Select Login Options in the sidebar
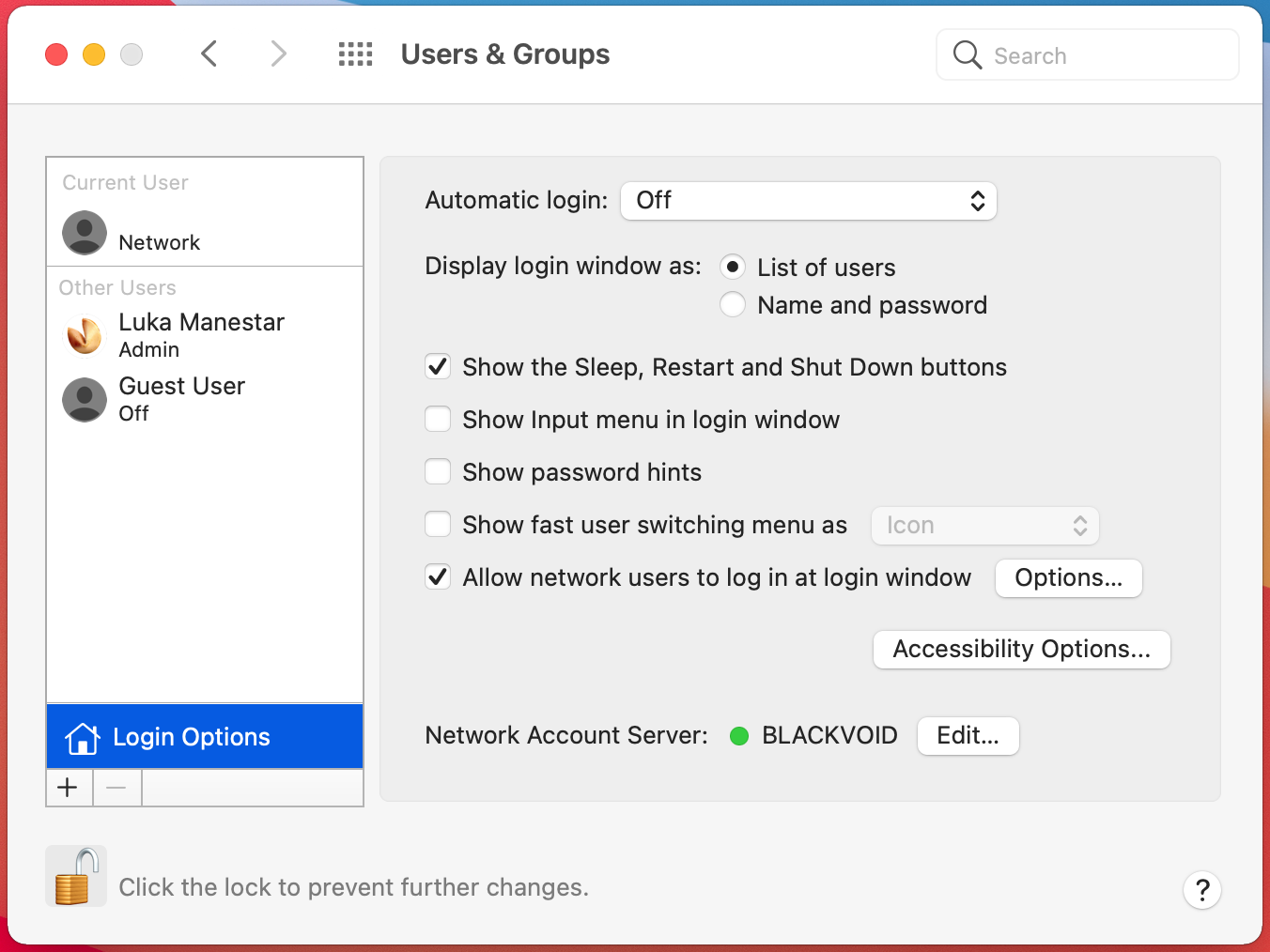Screen dimensions: 1270x952 pos(205,737)
